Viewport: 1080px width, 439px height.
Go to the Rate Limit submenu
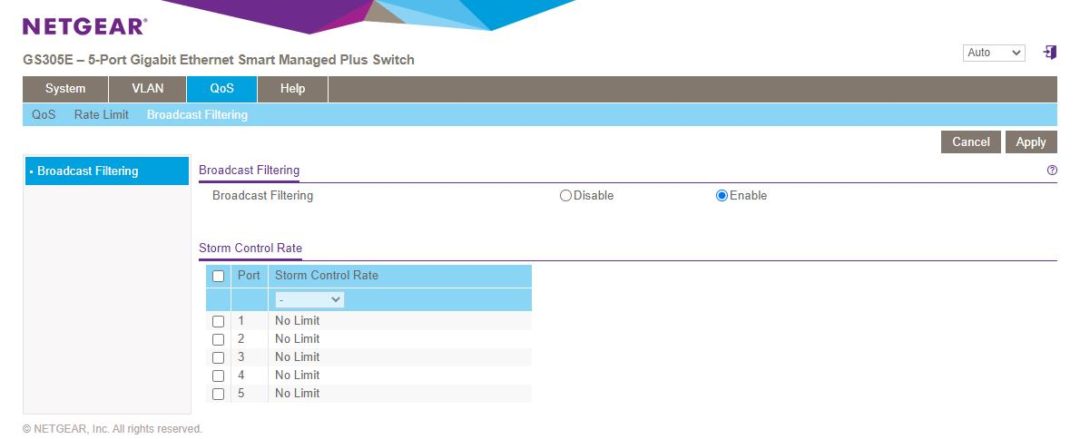pos(101,115)
